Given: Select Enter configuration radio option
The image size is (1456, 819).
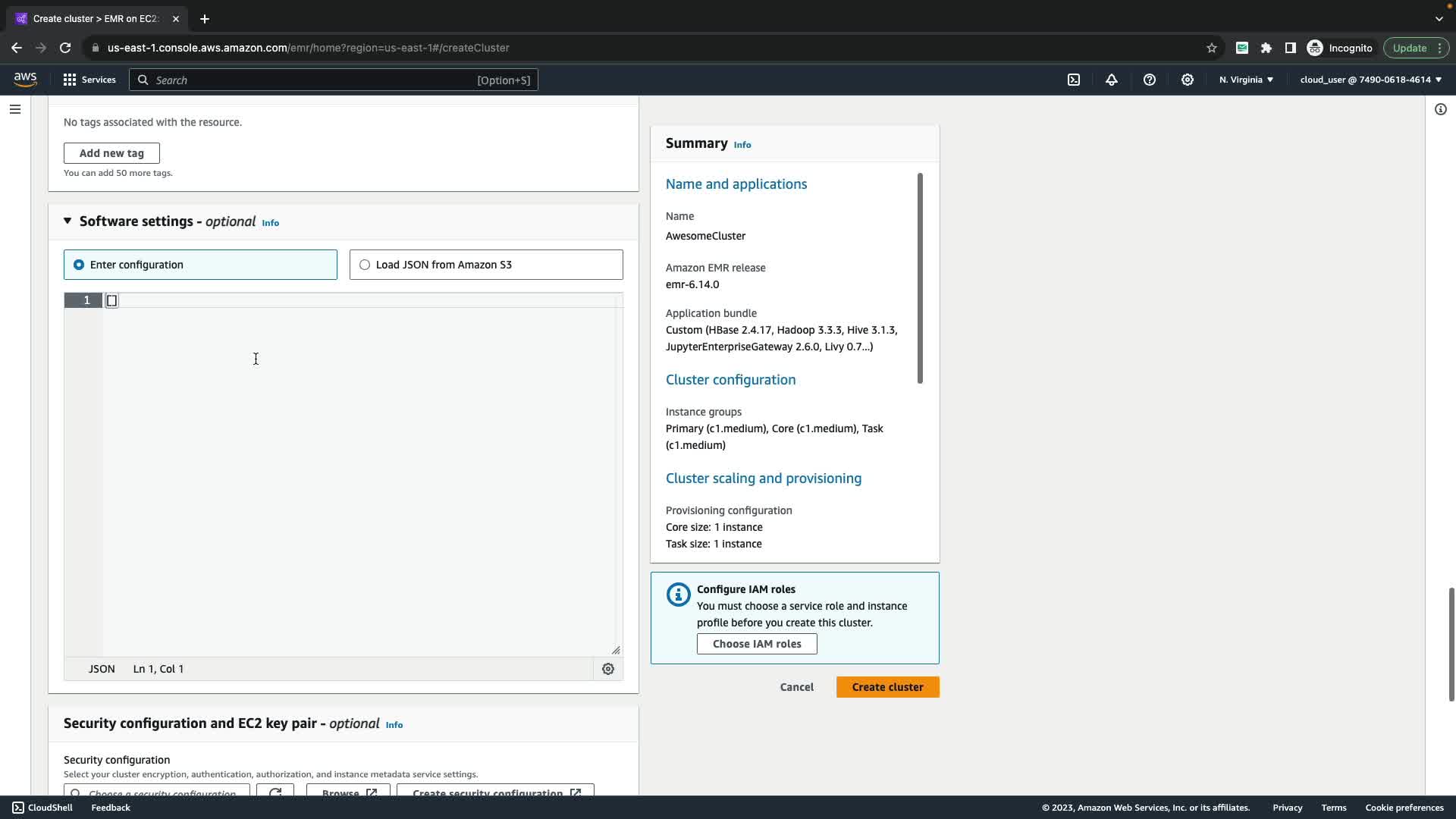Looking at the screenshot, I should coord(79,265).
